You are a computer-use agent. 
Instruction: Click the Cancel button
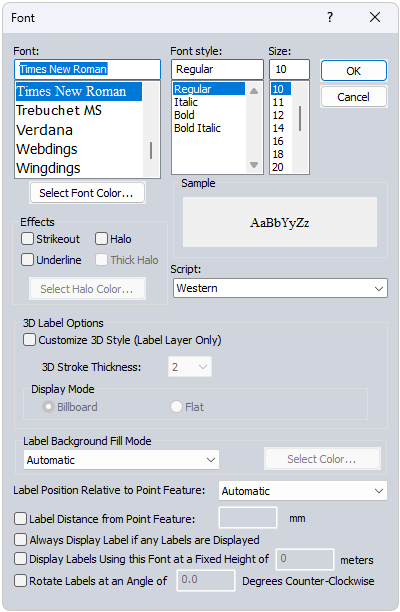coord(354,97)
